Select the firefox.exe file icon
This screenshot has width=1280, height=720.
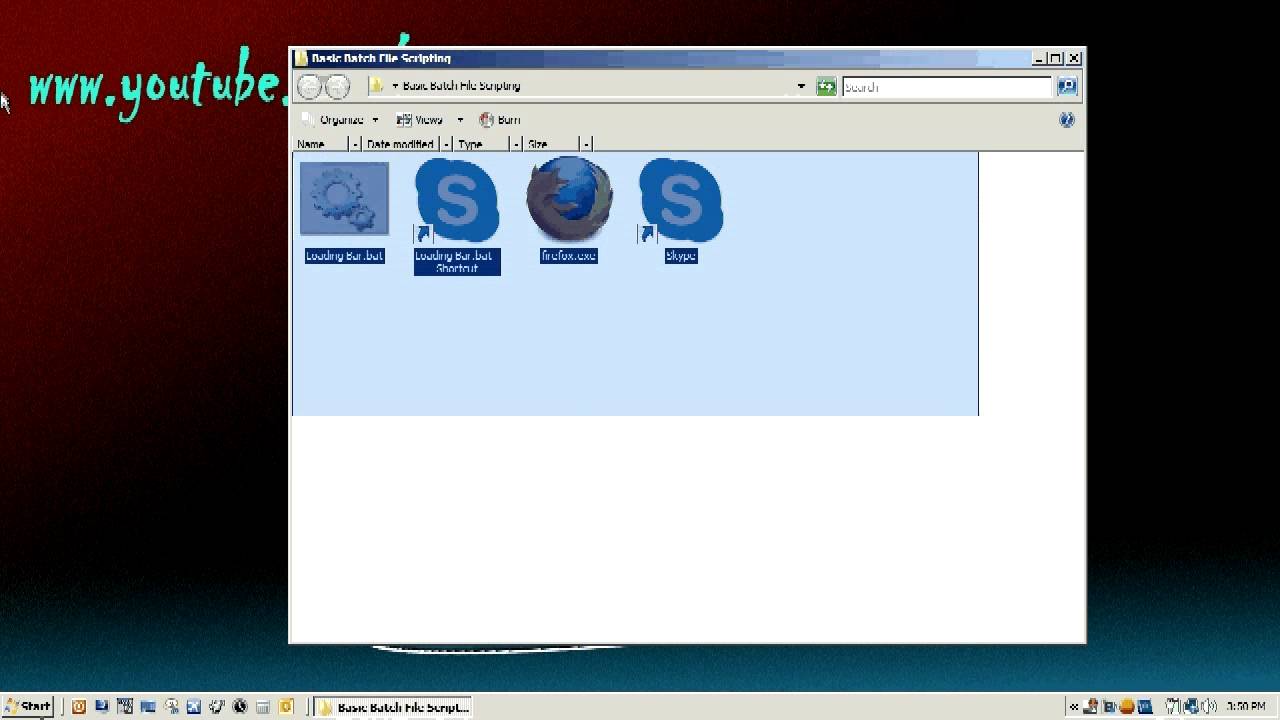pos(568,200)
